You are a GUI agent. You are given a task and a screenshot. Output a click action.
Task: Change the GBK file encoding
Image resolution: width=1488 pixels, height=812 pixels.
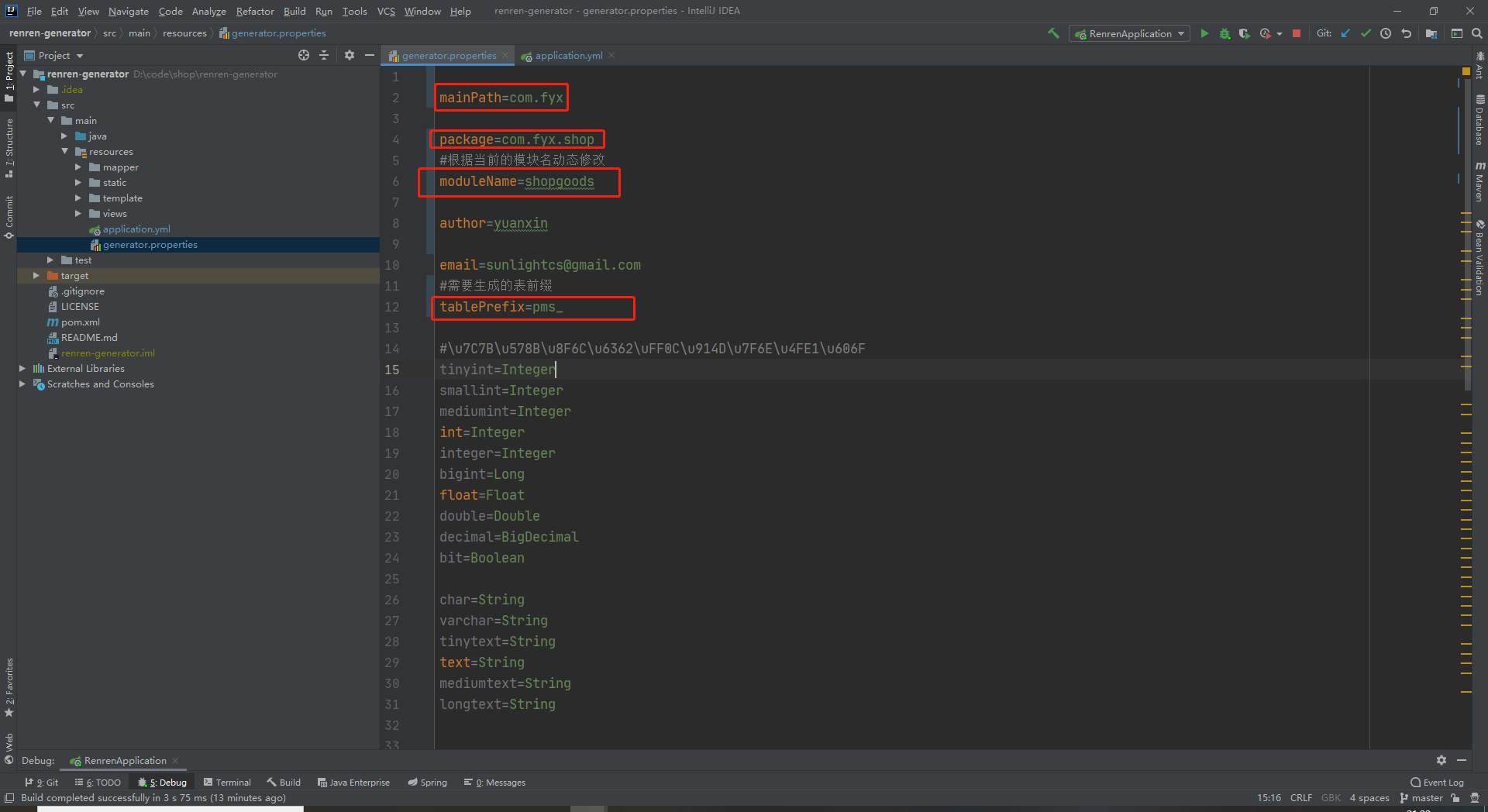click(x=1331, y=798)
